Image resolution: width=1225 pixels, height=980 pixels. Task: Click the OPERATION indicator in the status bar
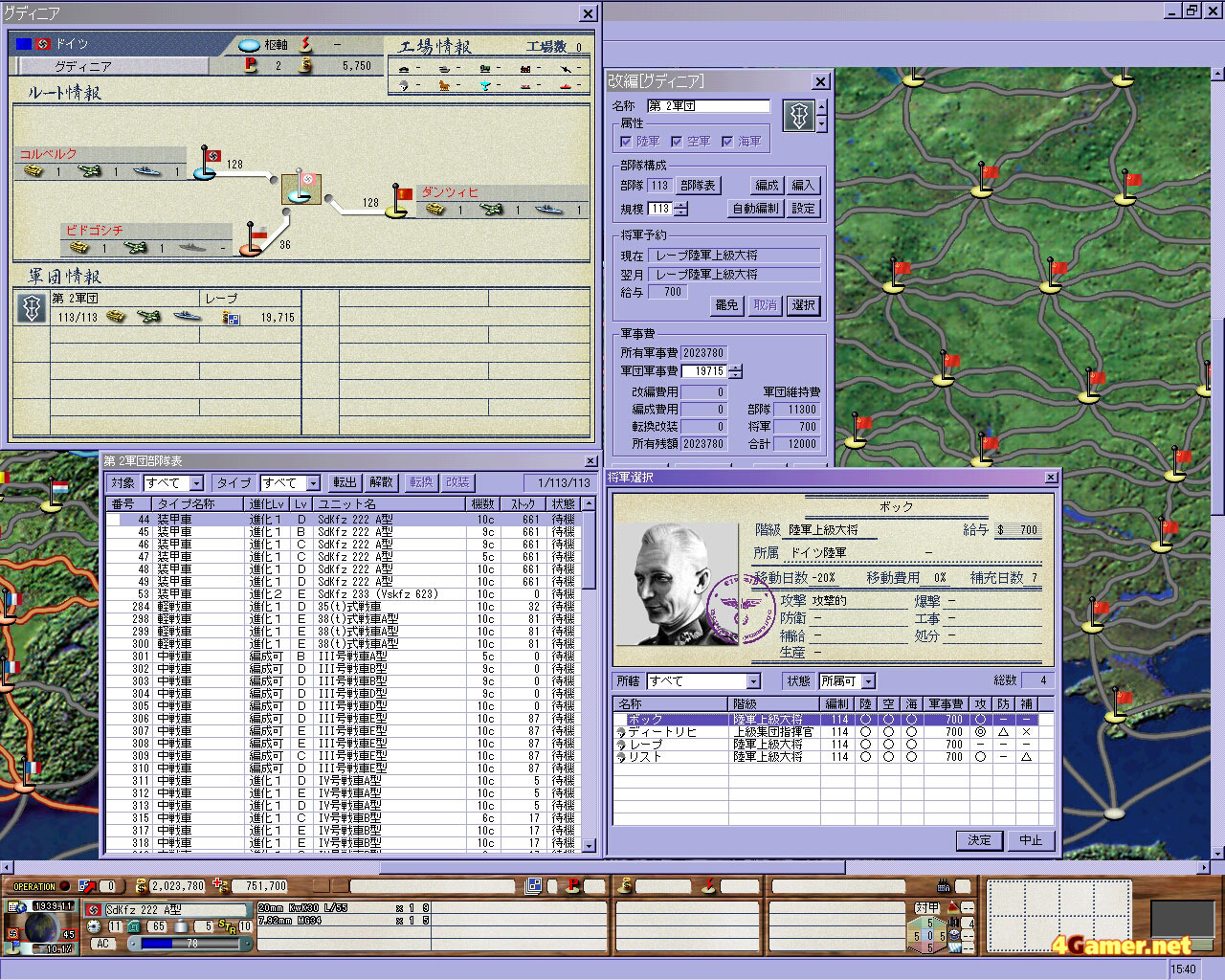(x=35, y=886)
